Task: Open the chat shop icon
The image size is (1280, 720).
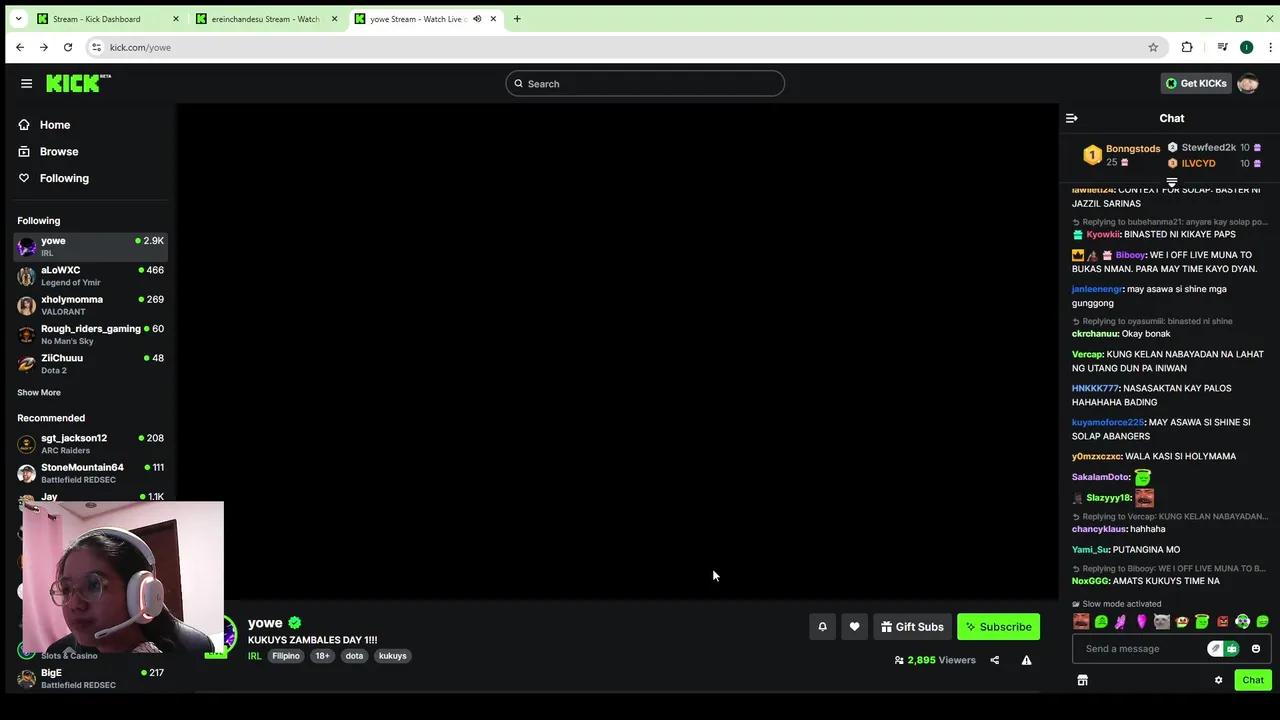Action: pos(1082,680)
